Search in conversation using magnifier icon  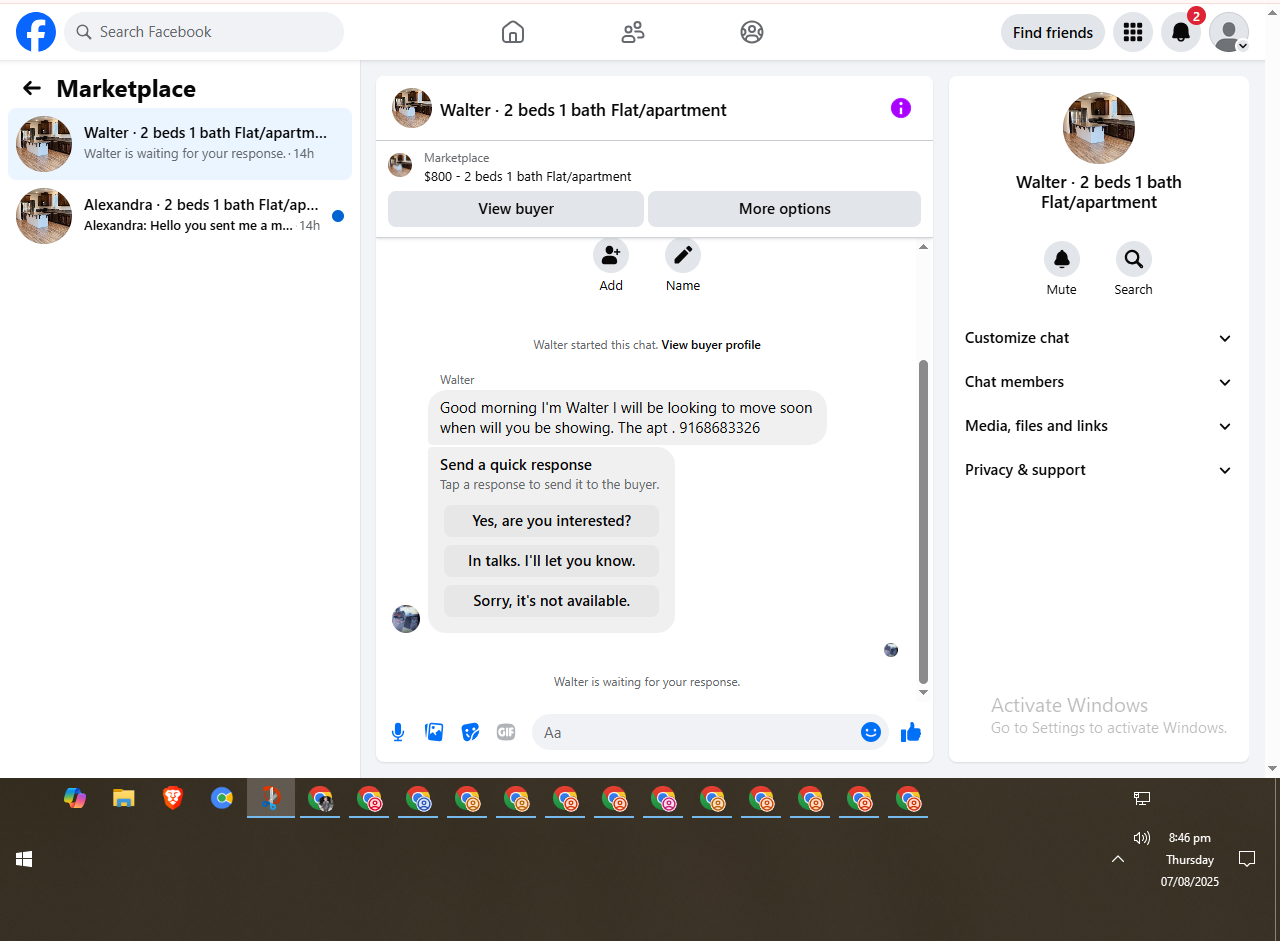1134,259
